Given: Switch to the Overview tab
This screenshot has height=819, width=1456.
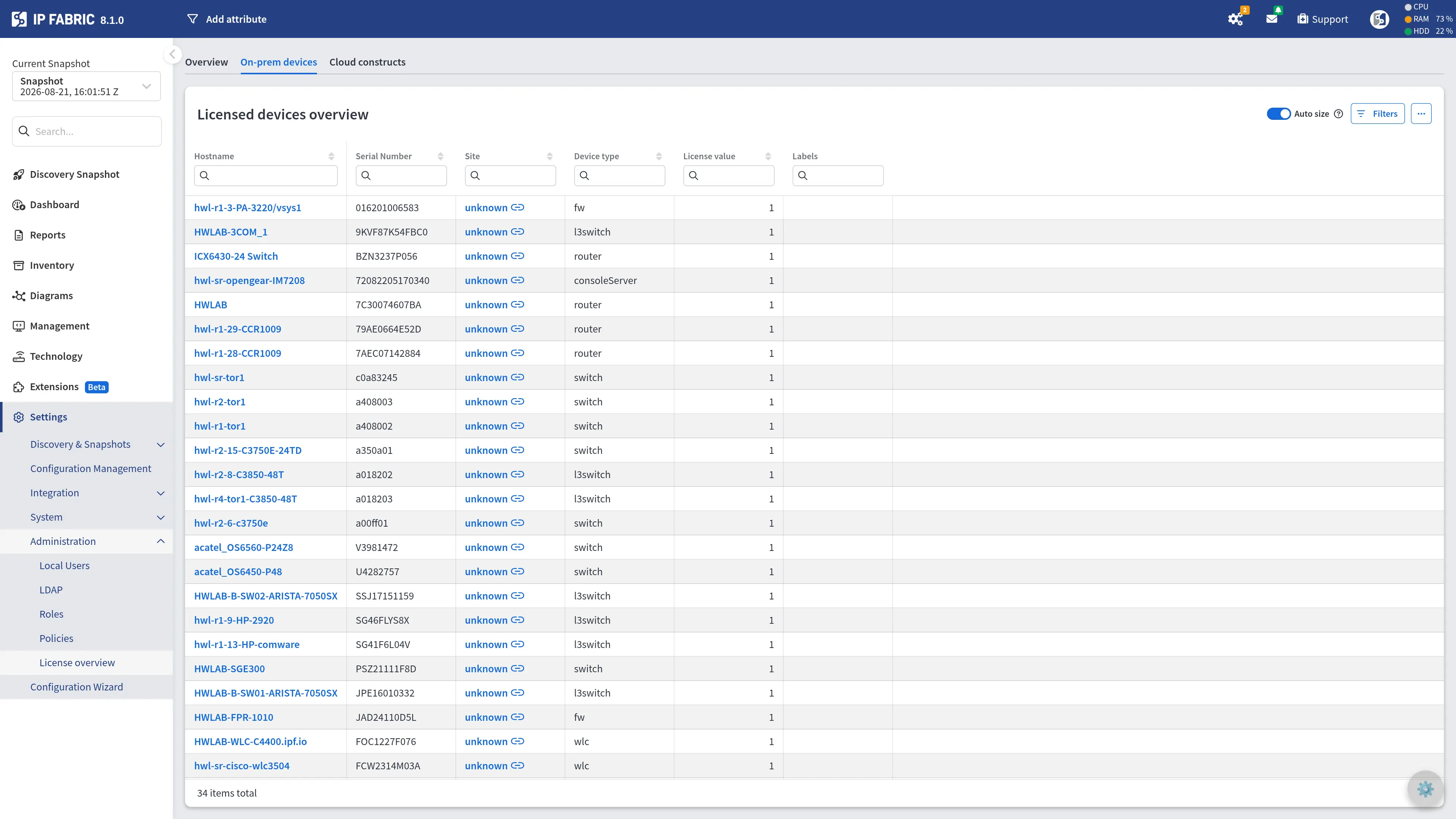Looking at the screenshot, I should [206, 62].
